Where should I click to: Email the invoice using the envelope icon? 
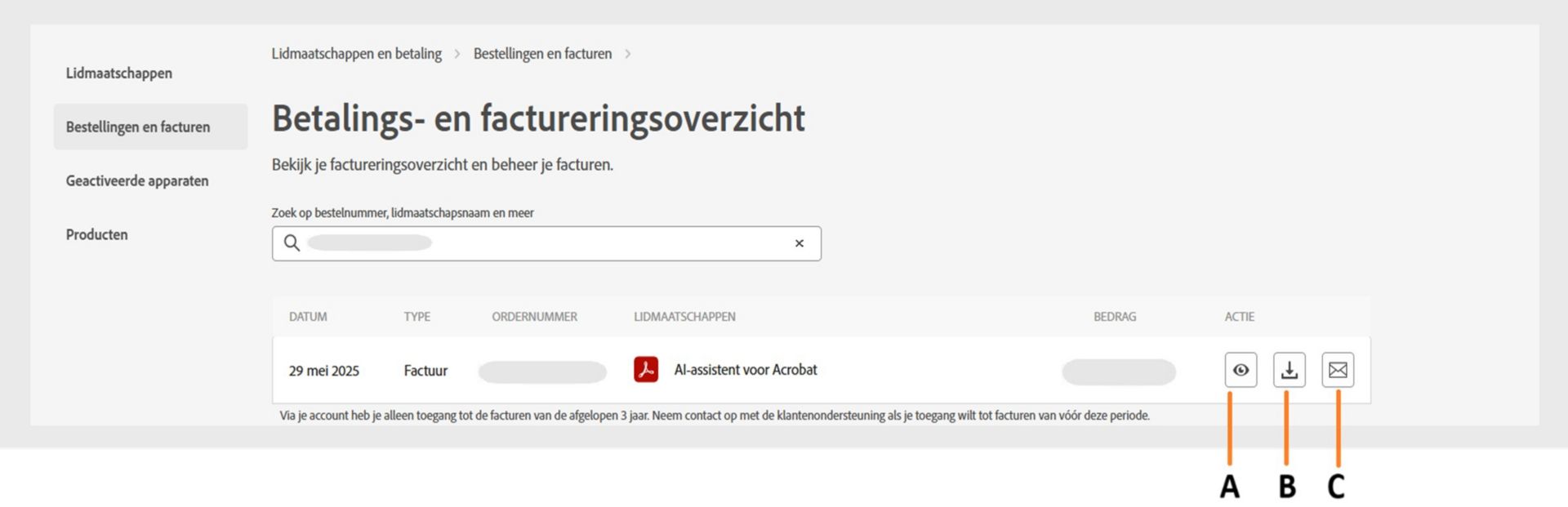(1338, 370)
